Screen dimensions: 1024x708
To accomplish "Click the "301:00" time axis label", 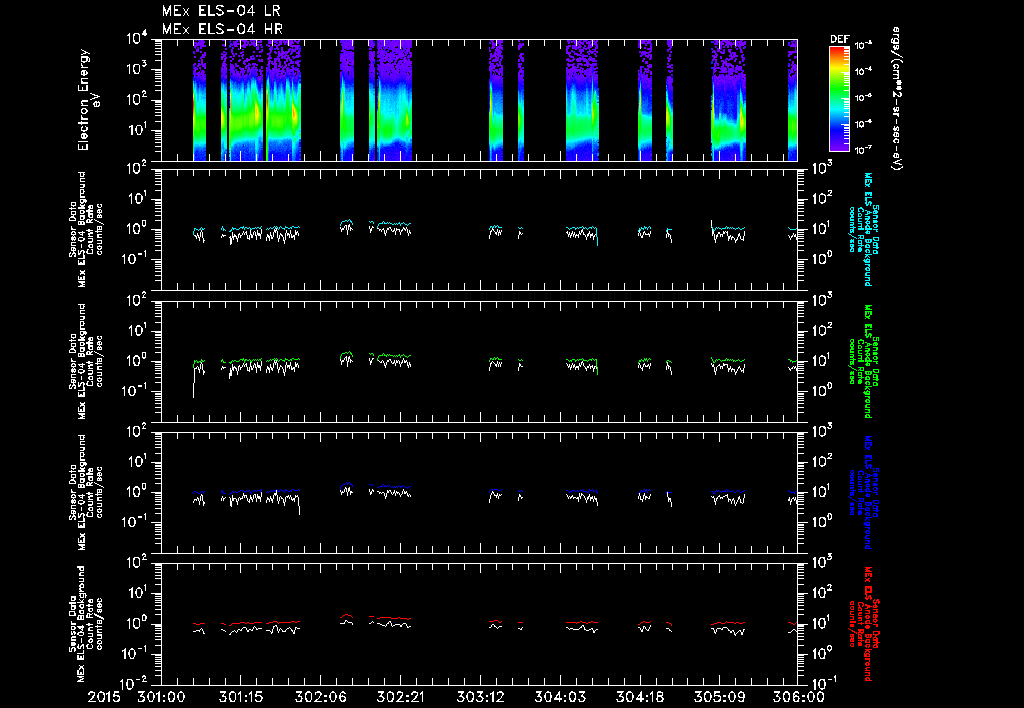I will (161, 698).
